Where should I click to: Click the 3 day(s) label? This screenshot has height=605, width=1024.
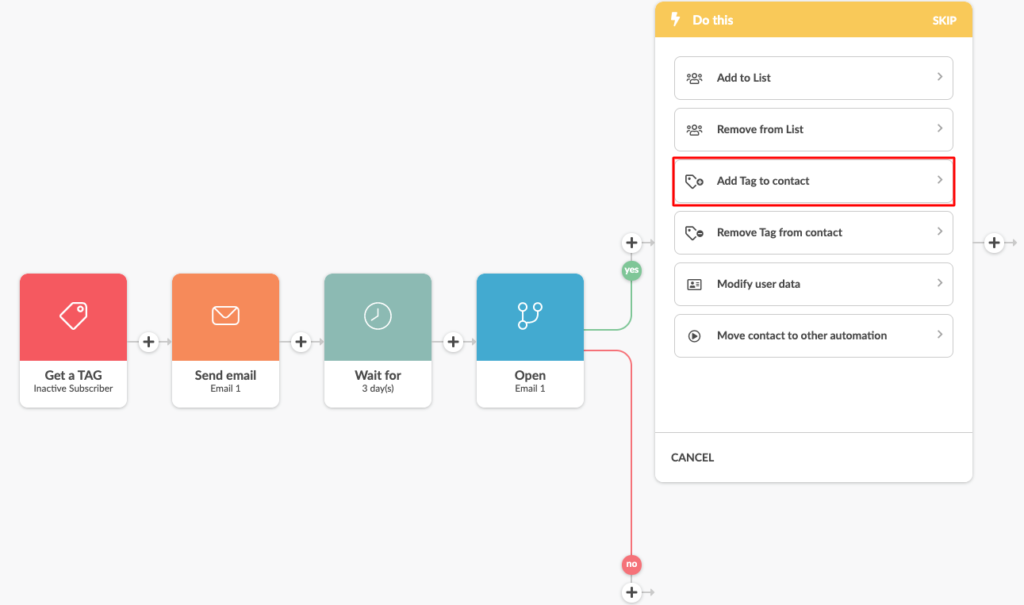[x=377, y=389]
